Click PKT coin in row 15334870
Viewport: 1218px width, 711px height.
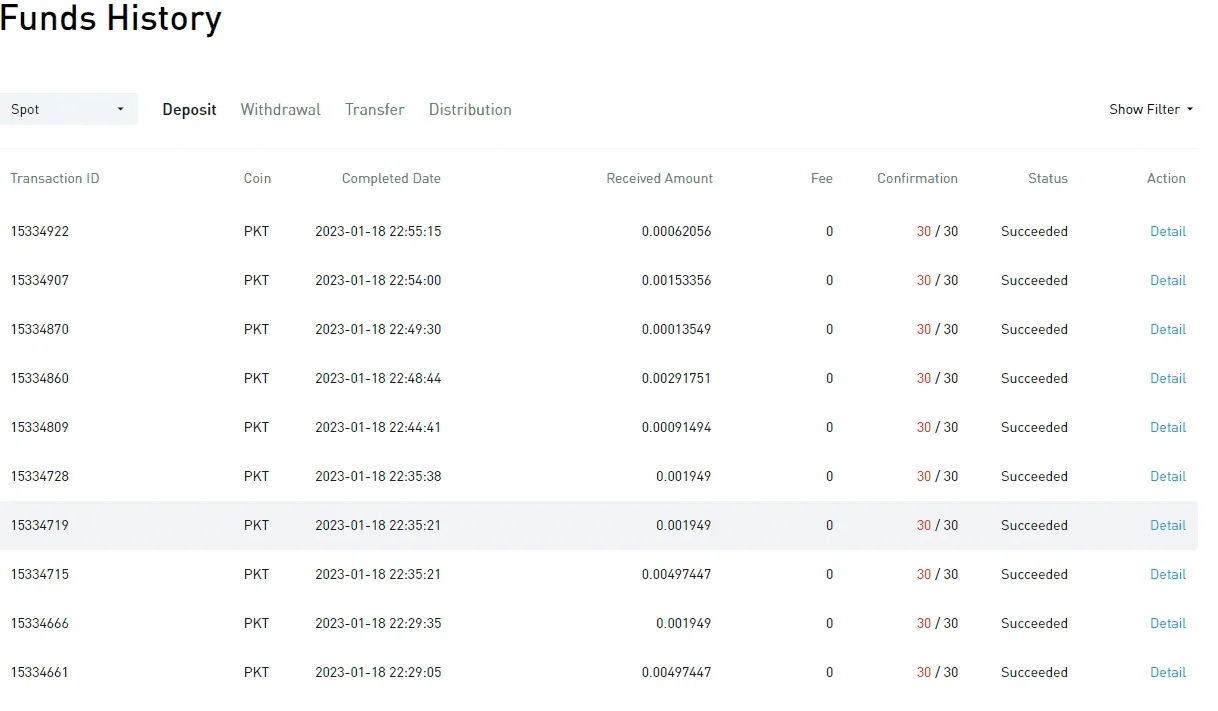coord(256,329)
